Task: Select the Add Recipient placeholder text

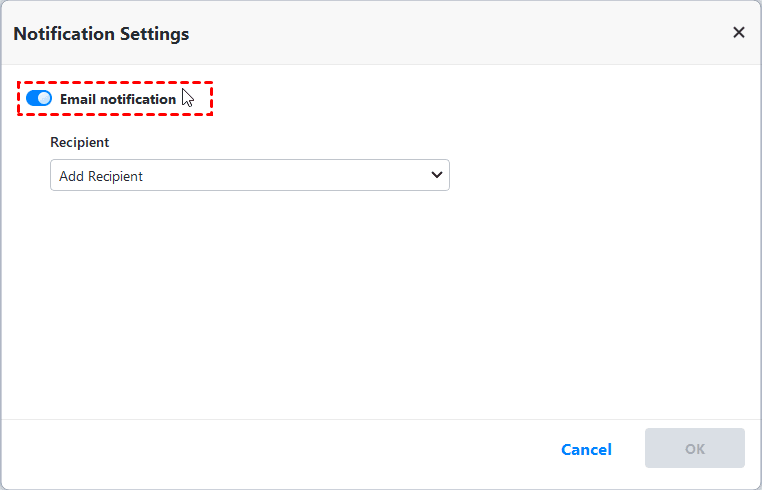Action: 101,176
